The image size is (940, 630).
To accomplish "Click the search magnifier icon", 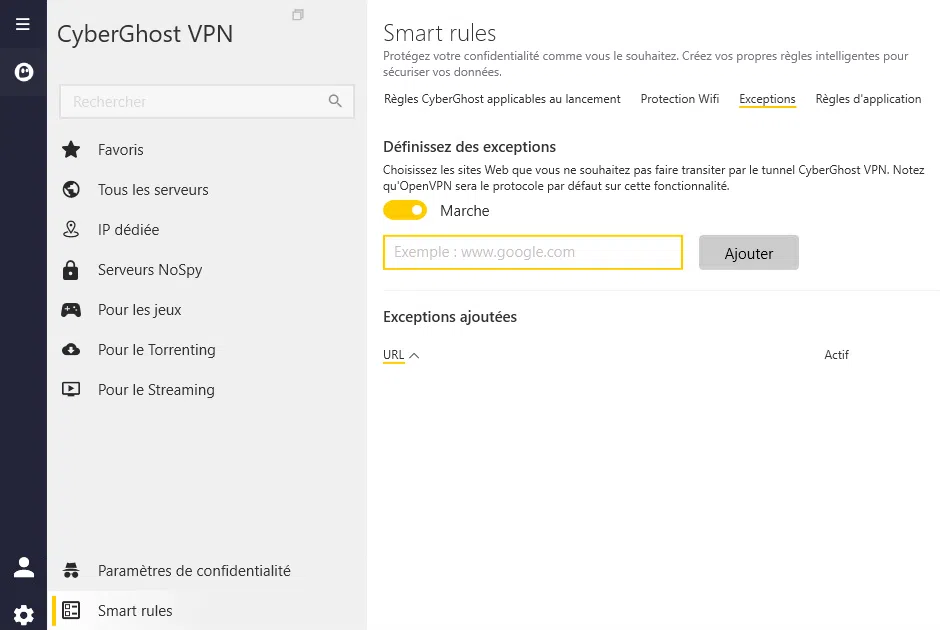I will 336,102.
